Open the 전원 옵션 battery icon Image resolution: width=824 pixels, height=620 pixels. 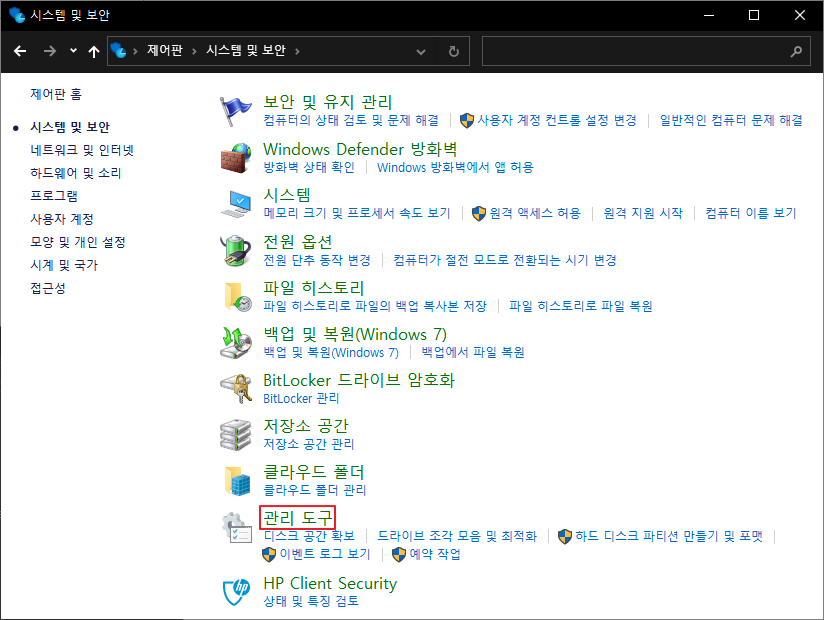click(235, 250)
